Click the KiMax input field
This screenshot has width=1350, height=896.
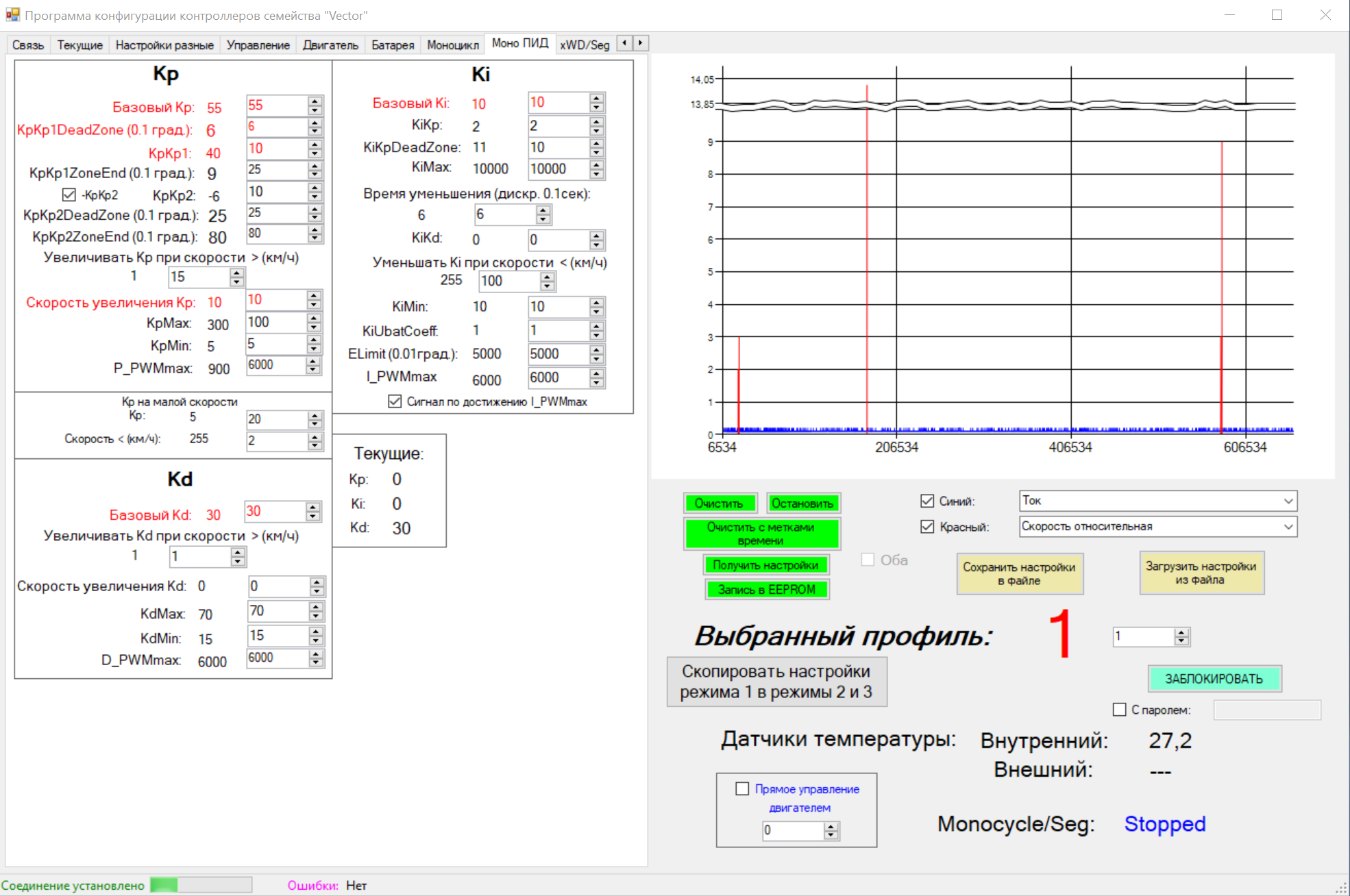click(559, 169)
